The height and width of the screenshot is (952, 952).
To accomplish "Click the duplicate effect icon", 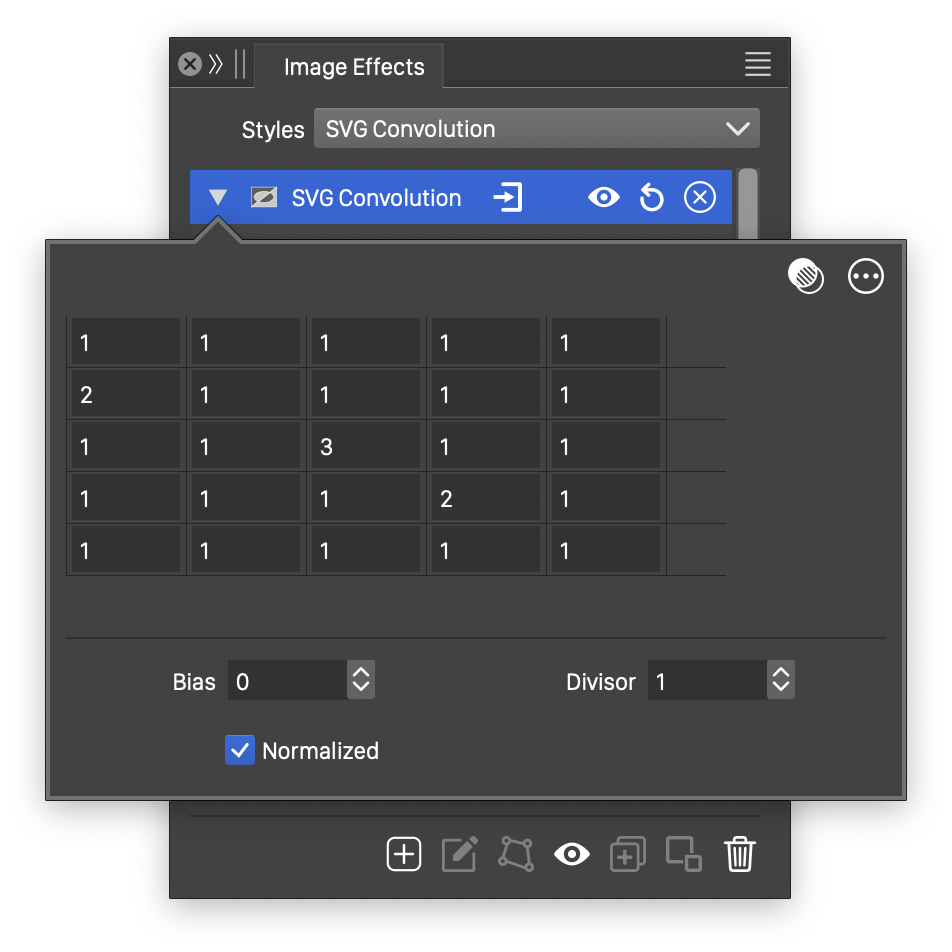I will coord(627,855).
